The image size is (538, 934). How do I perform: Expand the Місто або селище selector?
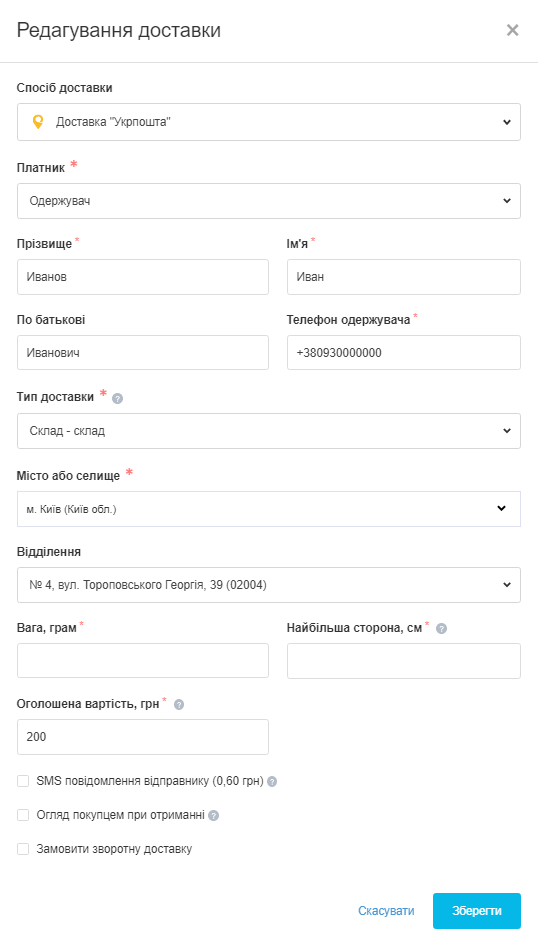tap(269, 509)
